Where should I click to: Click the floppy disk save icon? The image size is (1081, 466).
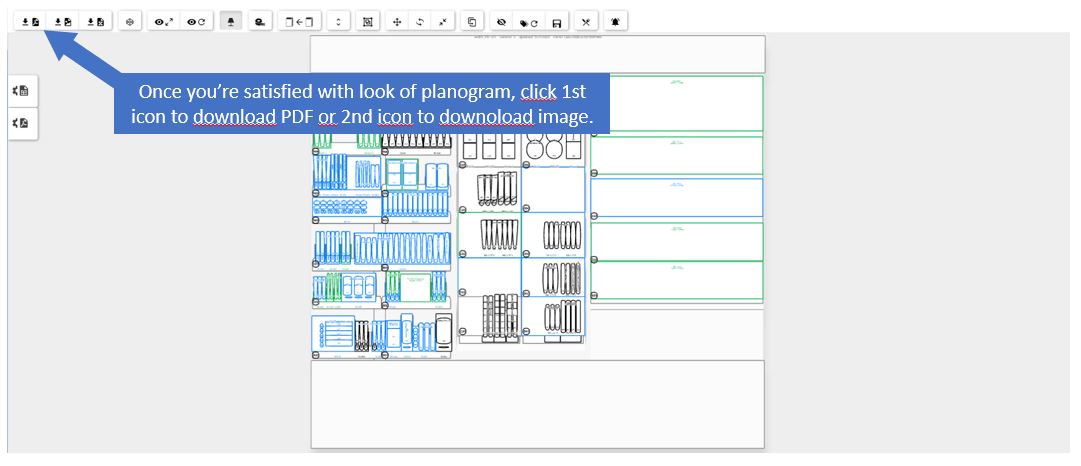557,21
